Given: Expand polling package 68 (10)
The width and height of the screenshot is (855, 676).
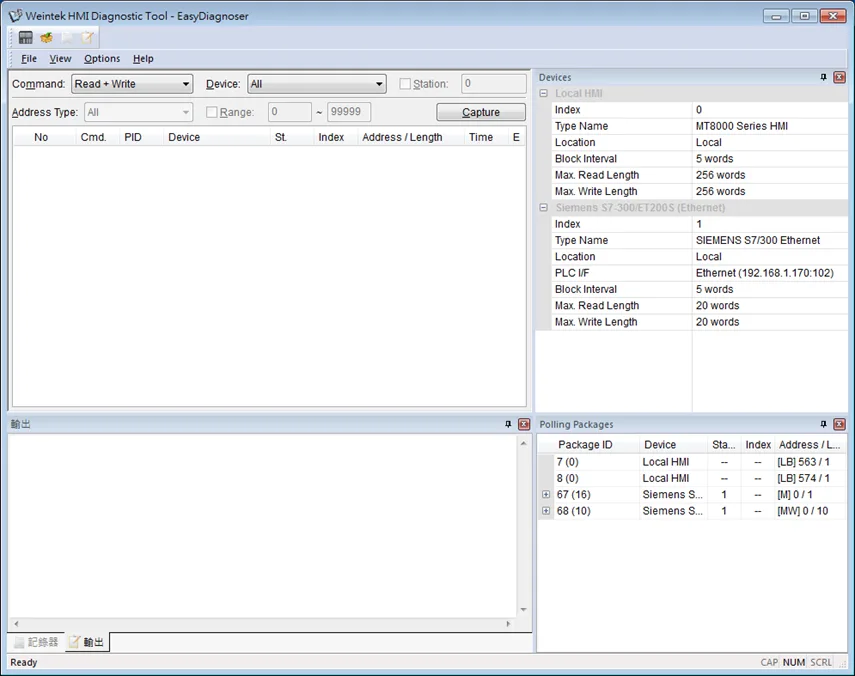Looking at the screenshot, I should click(546, 511).
